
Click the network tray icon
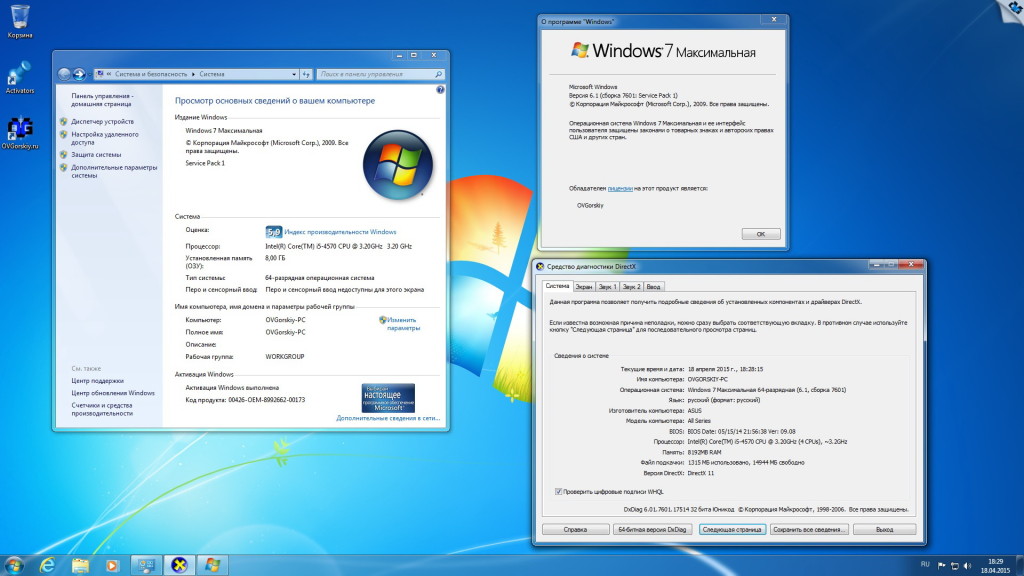pos(954,566)
